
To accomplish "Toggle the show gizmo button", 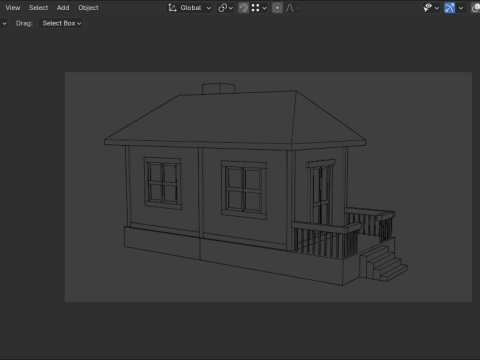I will click(450, 8).
